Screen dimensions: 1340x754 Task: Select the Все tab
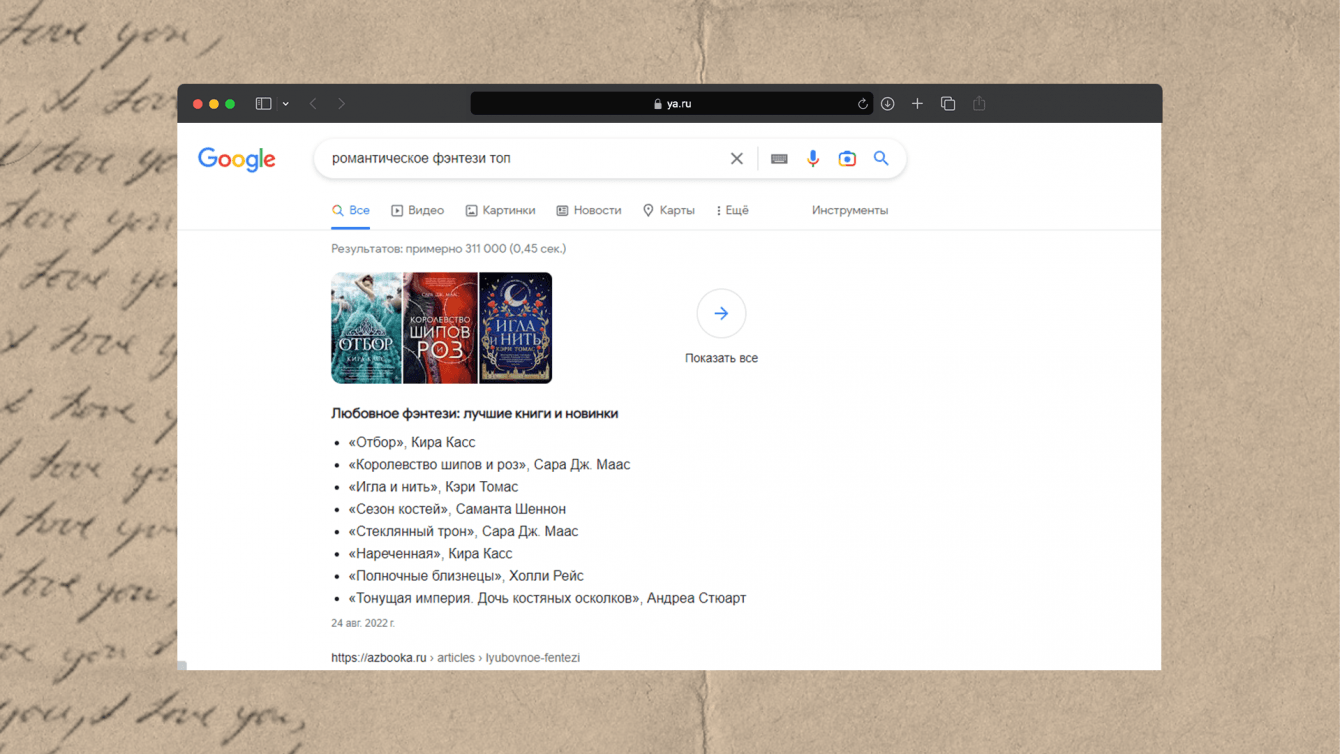(351, 211)
